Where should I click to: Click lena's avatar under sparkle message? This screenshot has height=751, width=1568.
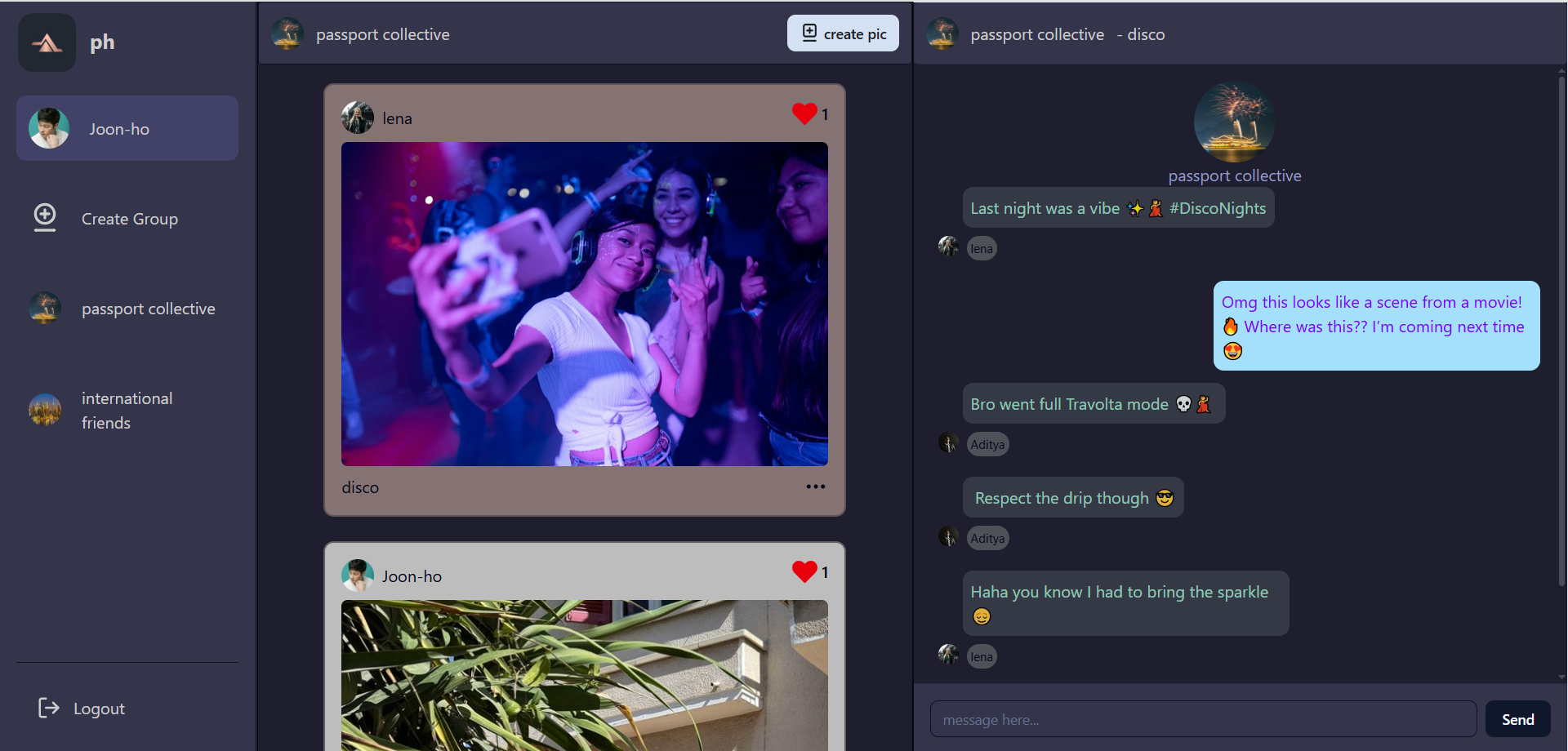pos(948,654)
